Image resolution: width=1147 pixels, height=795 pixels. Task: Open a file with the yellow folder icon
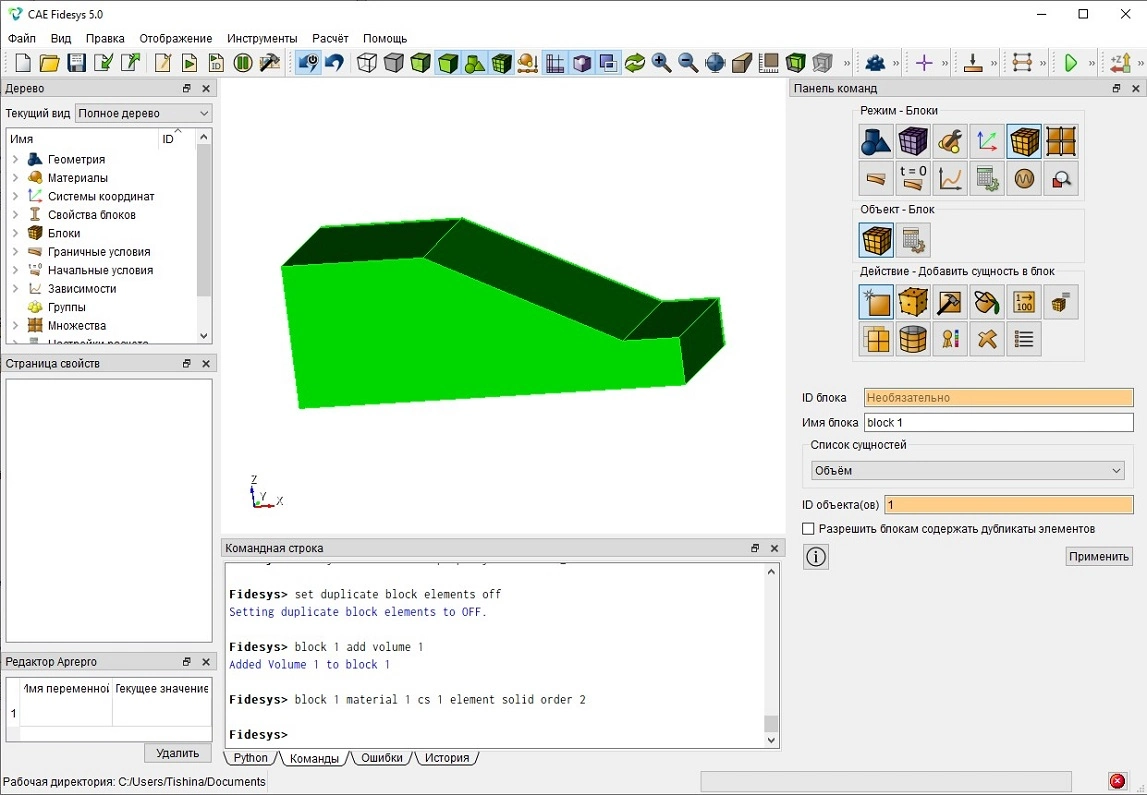point(49,63)
